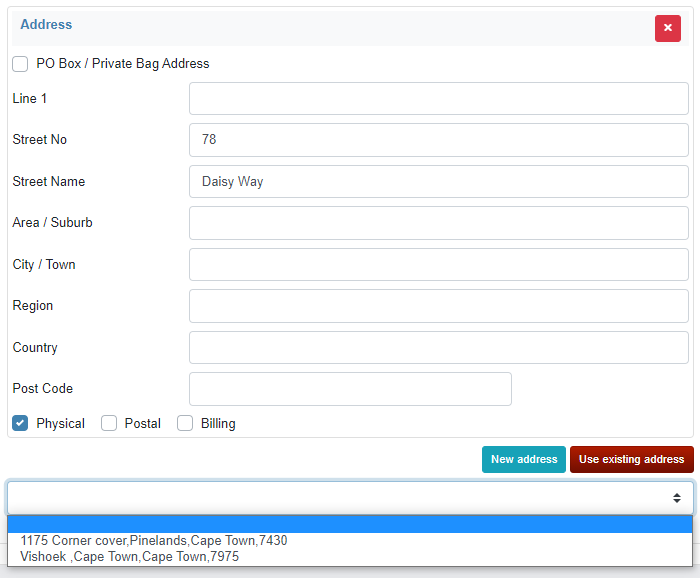Focus the Area / Suburb input field
Viewport: 700px width, 578px height.
[x=438, y=223]
